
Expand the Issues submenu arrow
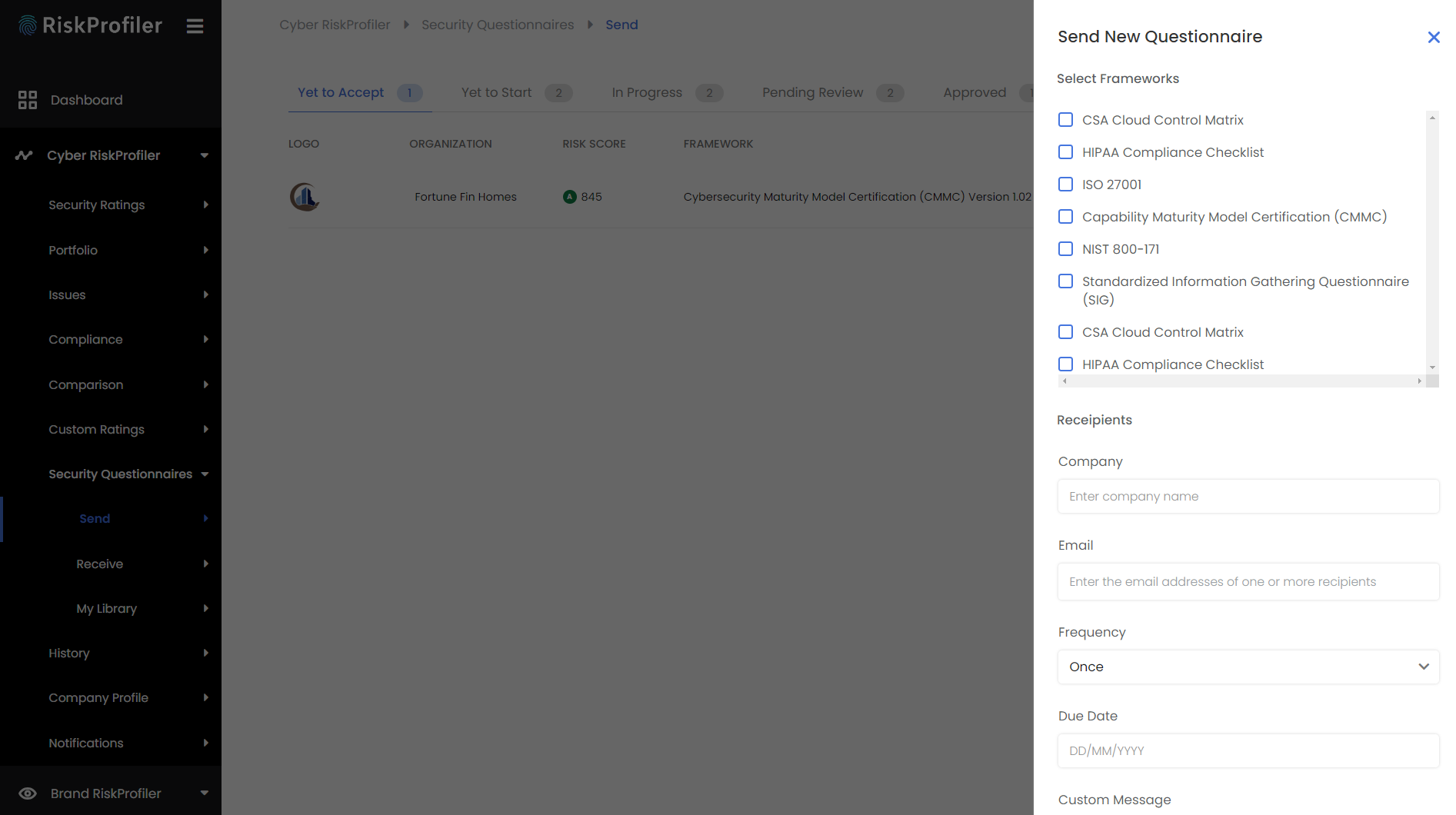tap(206, 294)
